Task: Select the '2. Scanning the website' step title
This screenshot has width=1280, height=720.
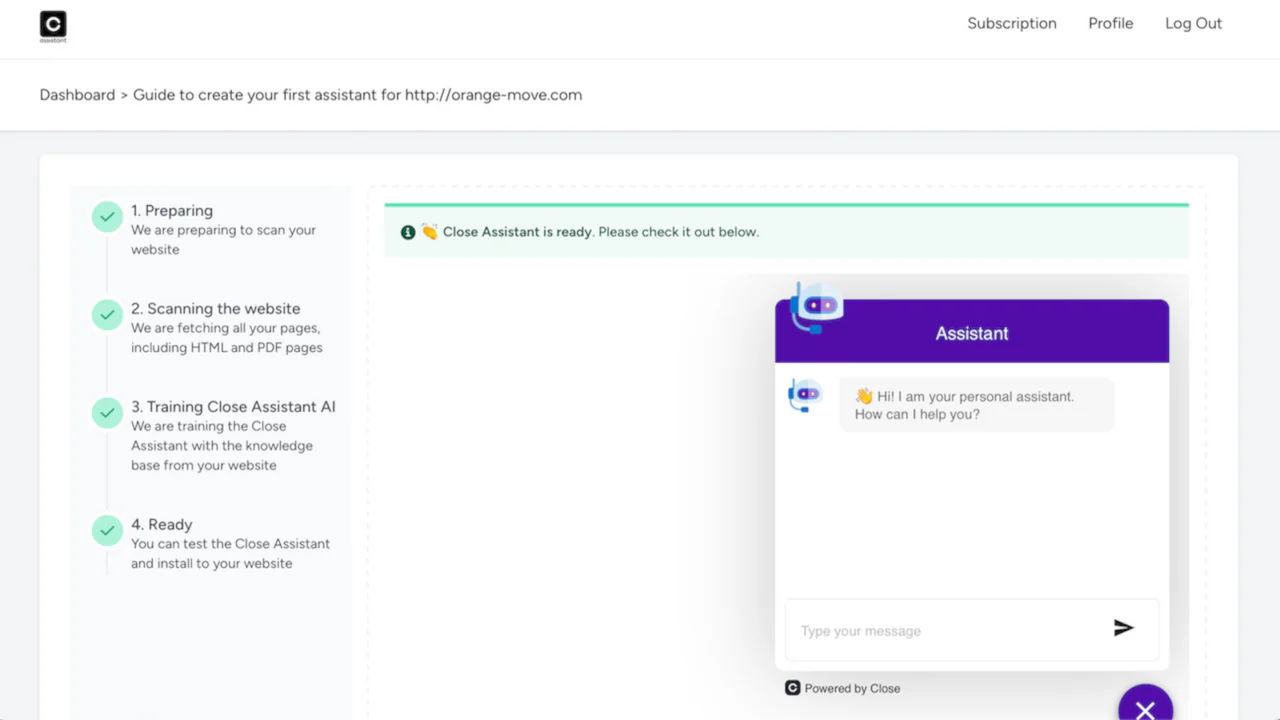Action: [x=216, y=309]
